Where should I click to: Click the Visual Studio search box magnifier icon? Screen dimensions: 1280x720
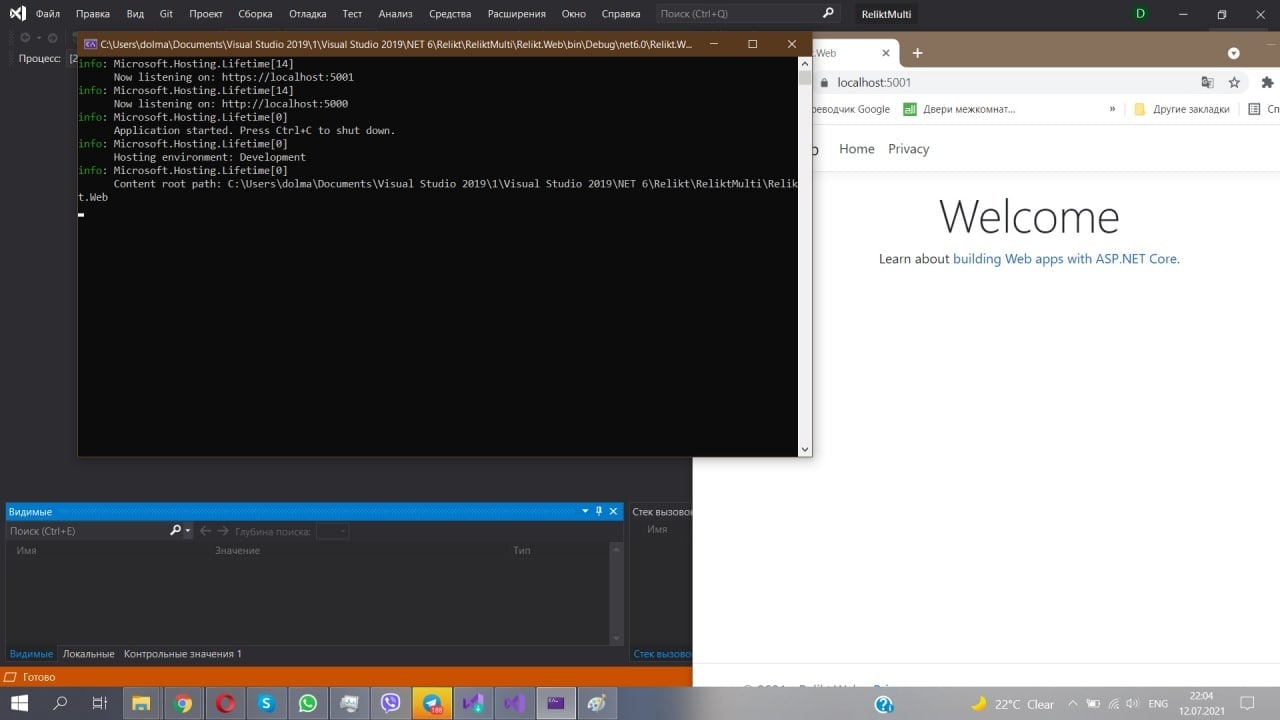(827, 14)
